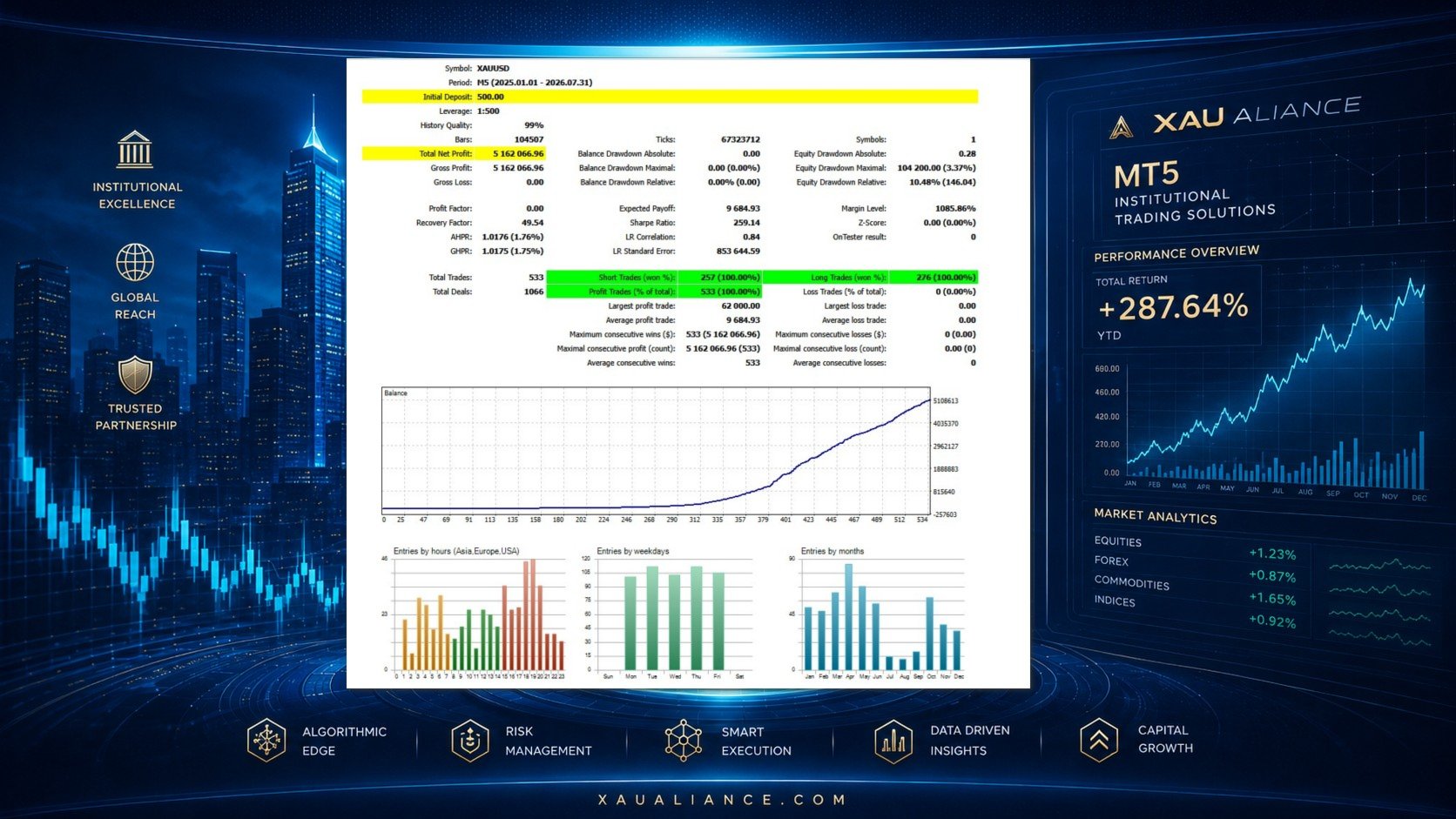Click the Initial Deposit 500.00 value
The image size is (1456, 819).
coord(490,97)
